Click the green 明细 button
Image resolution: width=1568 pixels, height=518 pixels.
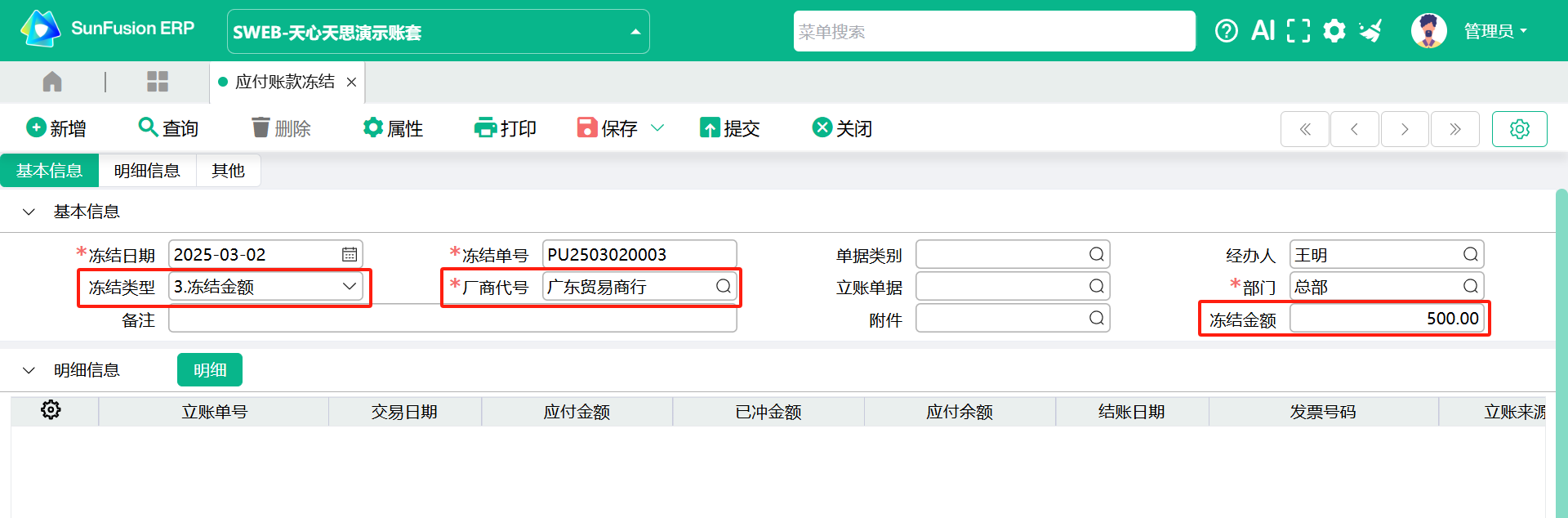coord(210,369)
